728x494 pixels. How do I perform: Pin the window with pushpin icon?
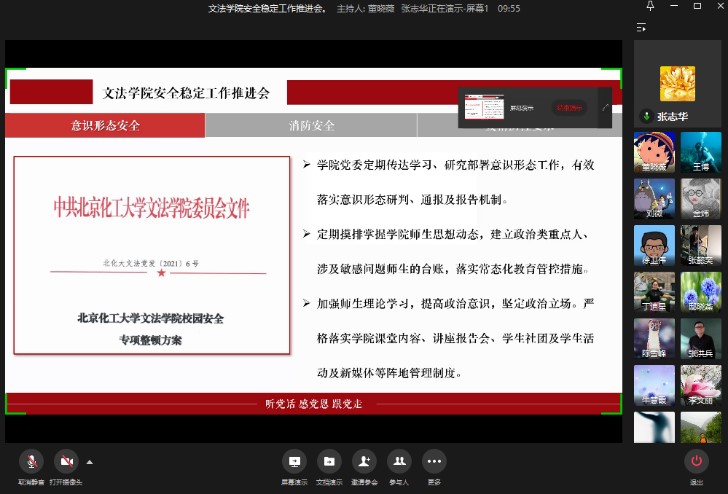(x=650, y=6)
